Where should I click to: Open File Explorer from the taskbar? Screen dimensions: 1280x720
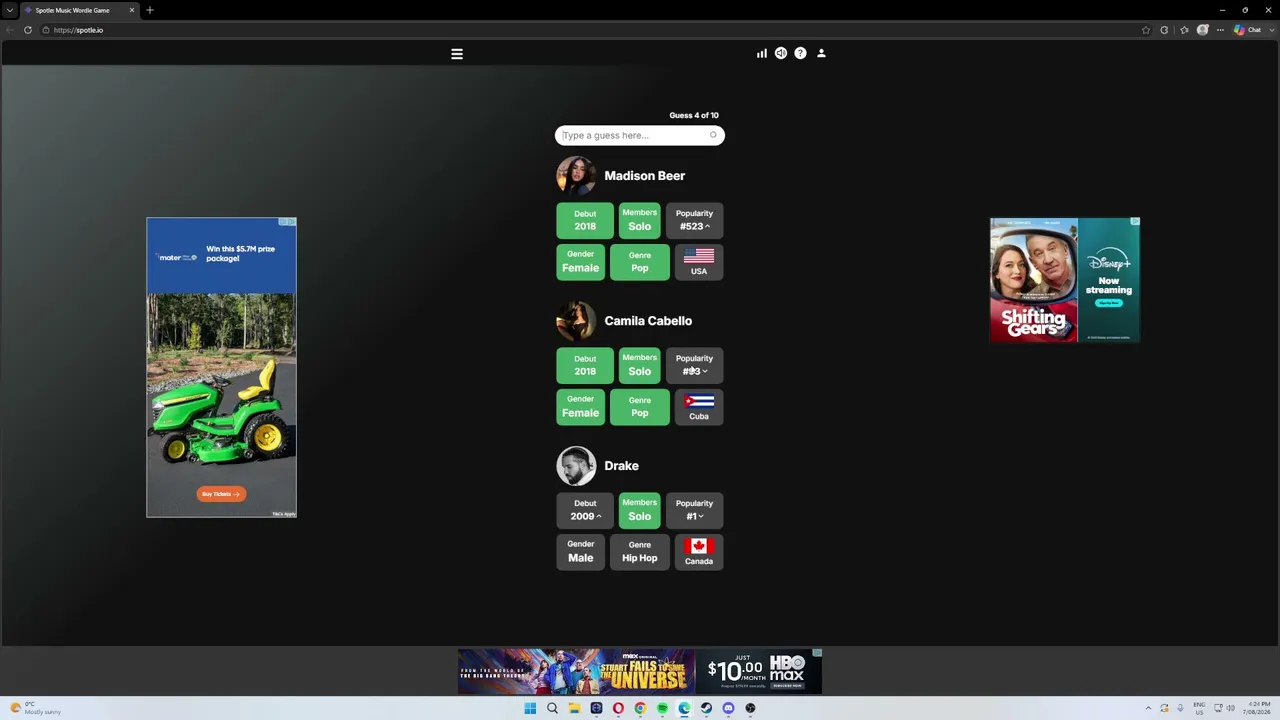click(x=574, y=709)
